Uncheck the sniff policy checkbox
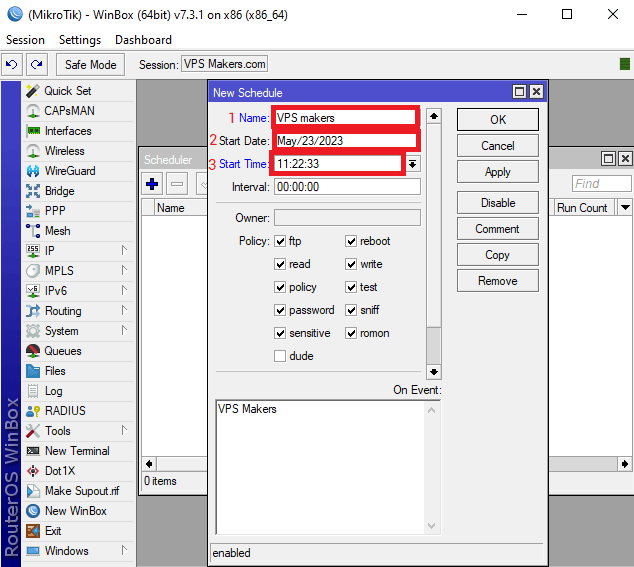The image size is (634, 567). (x=351, y=311)
